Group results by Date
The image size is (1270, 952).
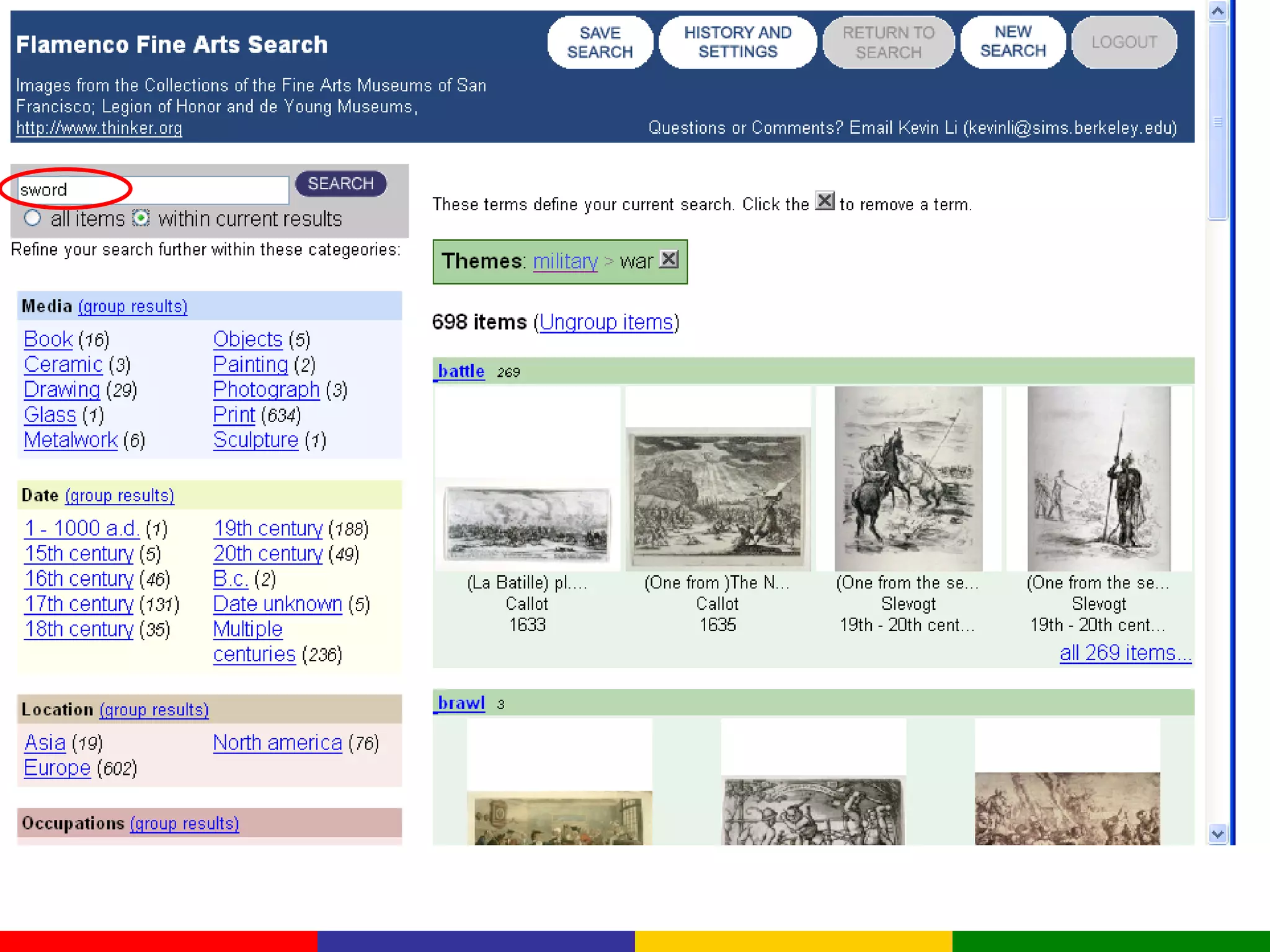point(119,496)
